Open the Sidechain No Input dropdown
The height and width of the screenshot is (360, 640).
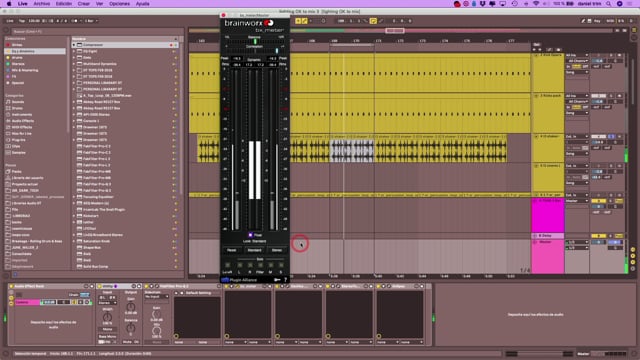tap(156, 297)
